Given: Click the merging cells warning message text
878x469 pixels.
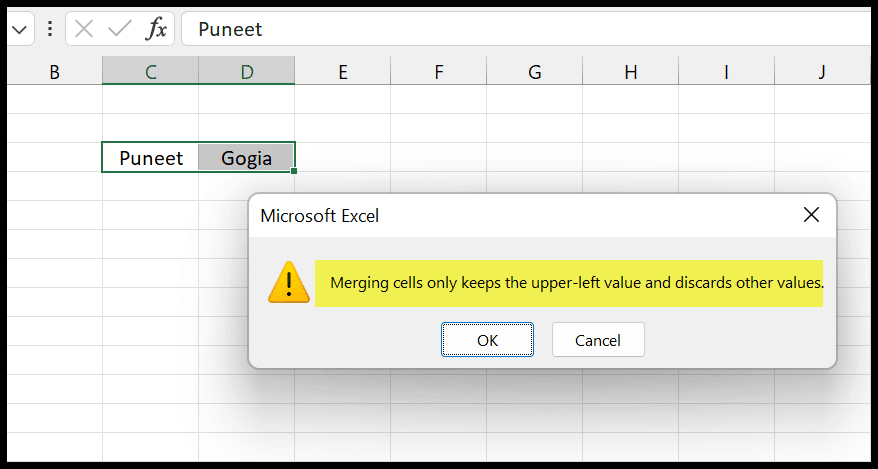Looking at the screenshot, I should pos(577,283).
